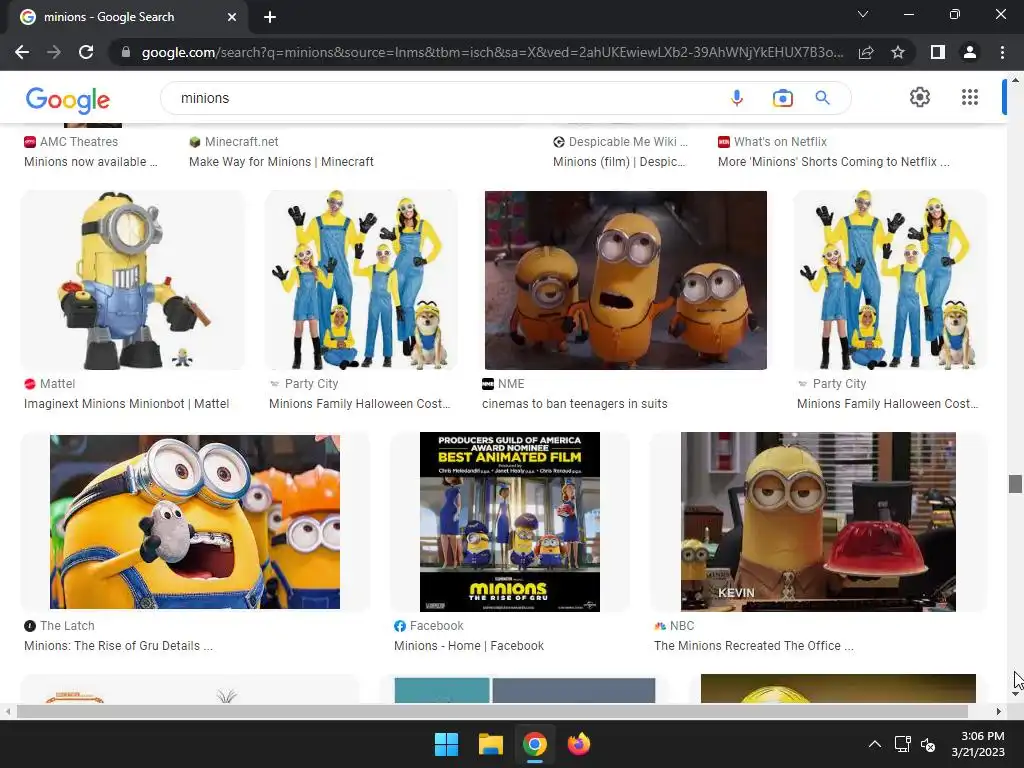1024x768 pixels.
Task: Open 'Minions: The Rise of Gru Details' link
Action: 118,645
